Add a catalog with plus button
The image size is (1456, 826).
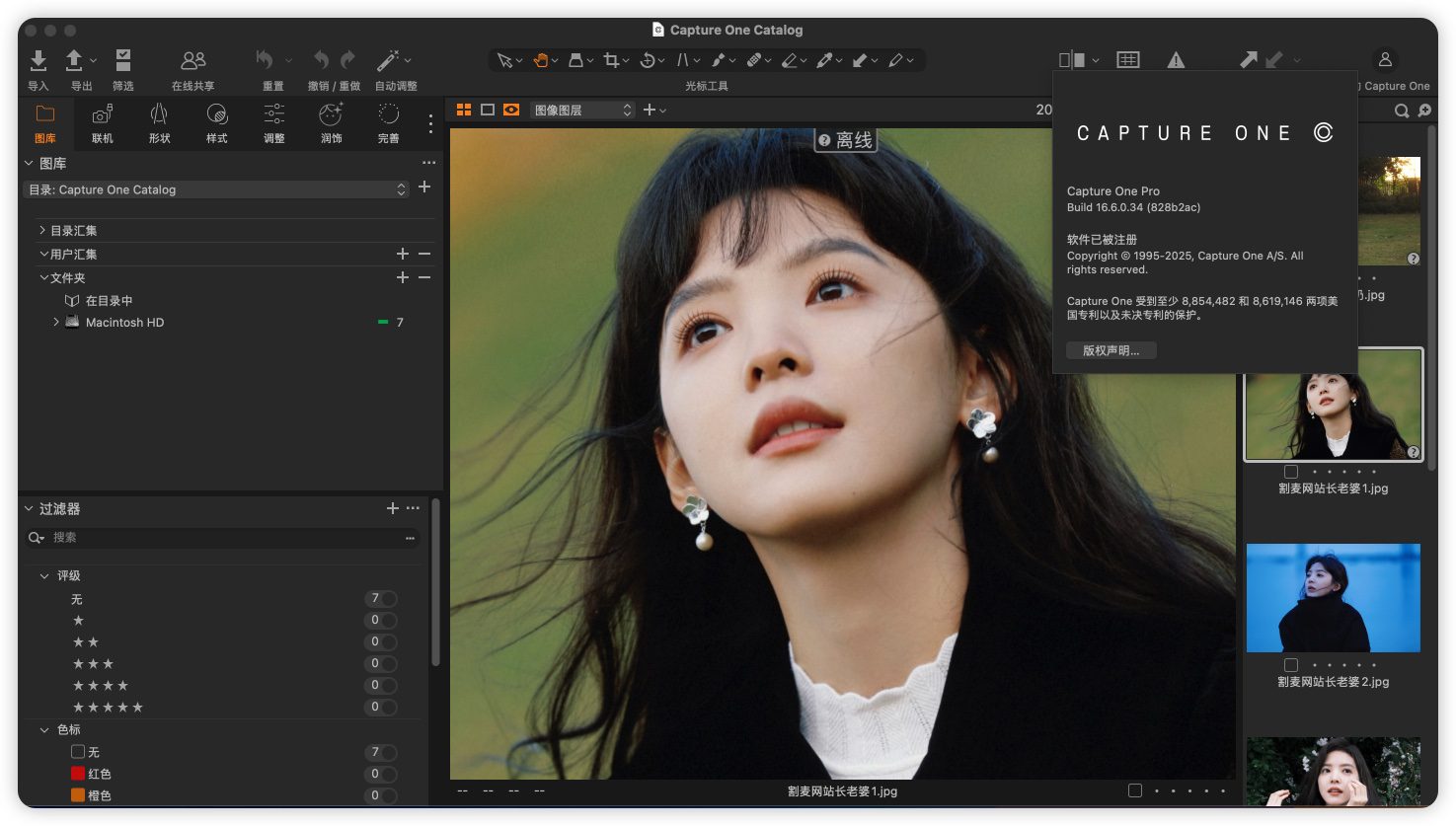tap(424, 187)
